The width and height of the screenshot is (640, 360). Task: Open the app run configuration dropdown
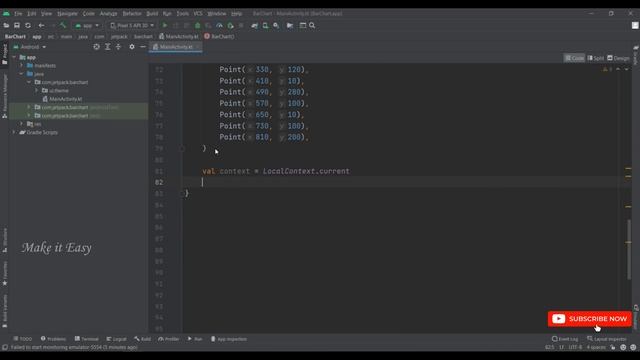(87, 25)
